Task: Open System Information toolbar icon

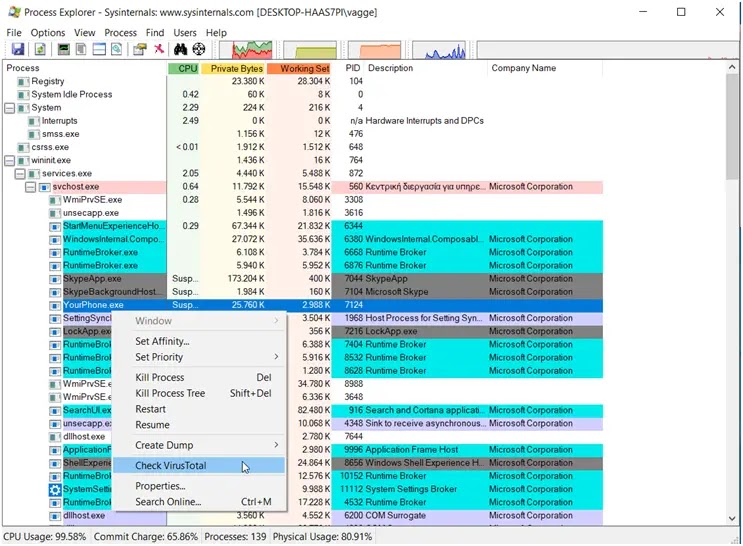Action: tap(63, 49)
